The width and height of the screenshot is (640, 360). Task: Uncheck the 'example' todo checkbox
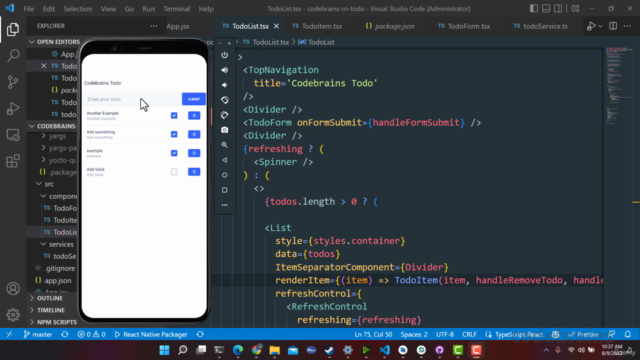tap(174, 153)
